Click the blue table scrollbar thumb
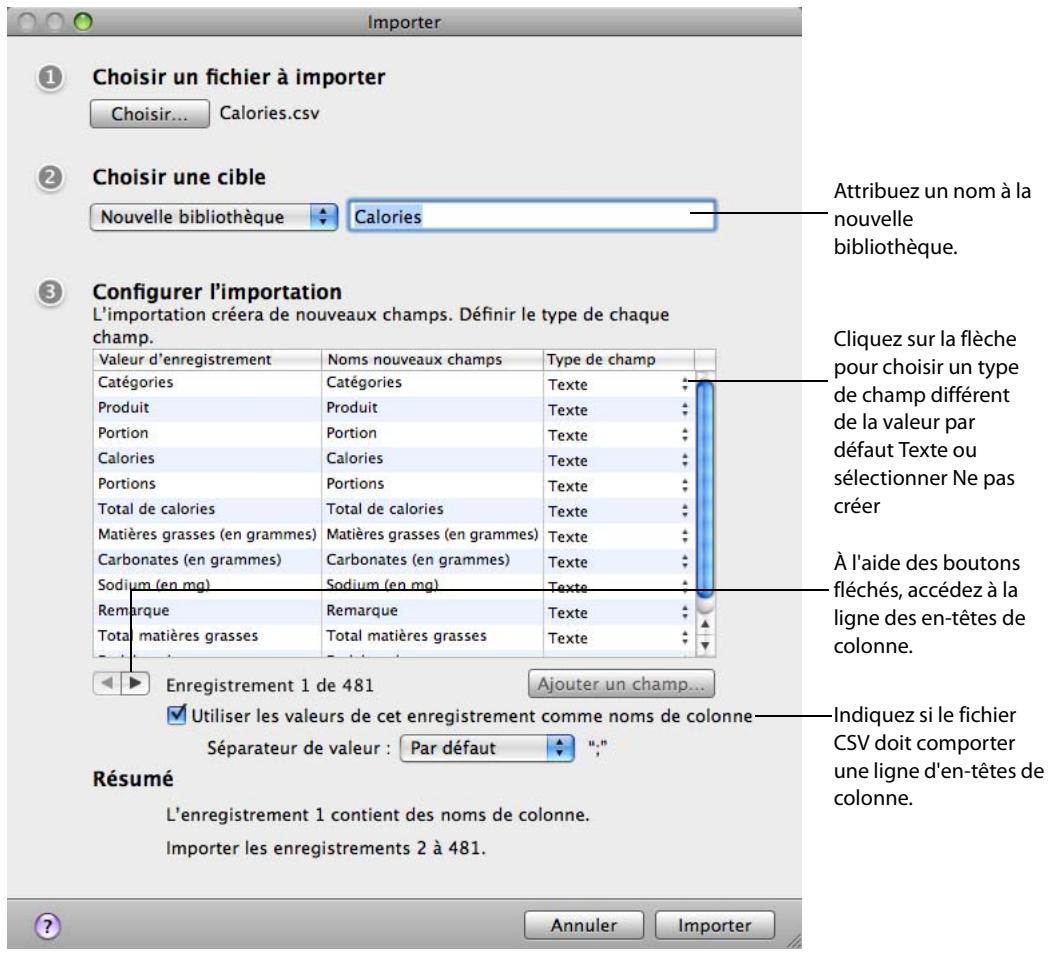Viewport: 1051px width, 953px height. [704, 489]
